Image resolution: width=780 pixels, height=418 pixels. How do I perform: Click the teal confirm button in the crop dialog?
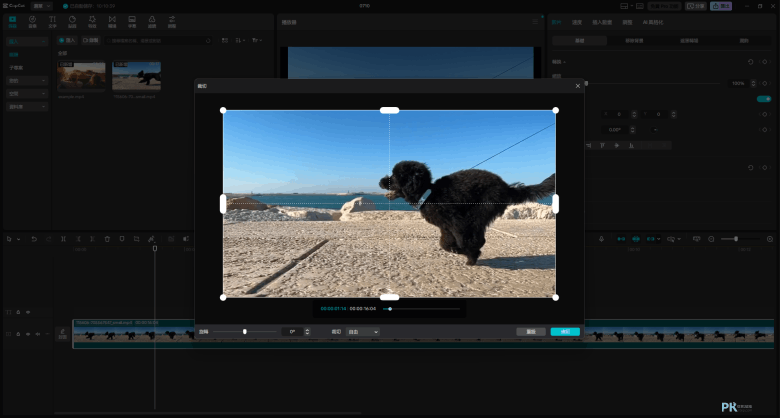tap(565, 331)
